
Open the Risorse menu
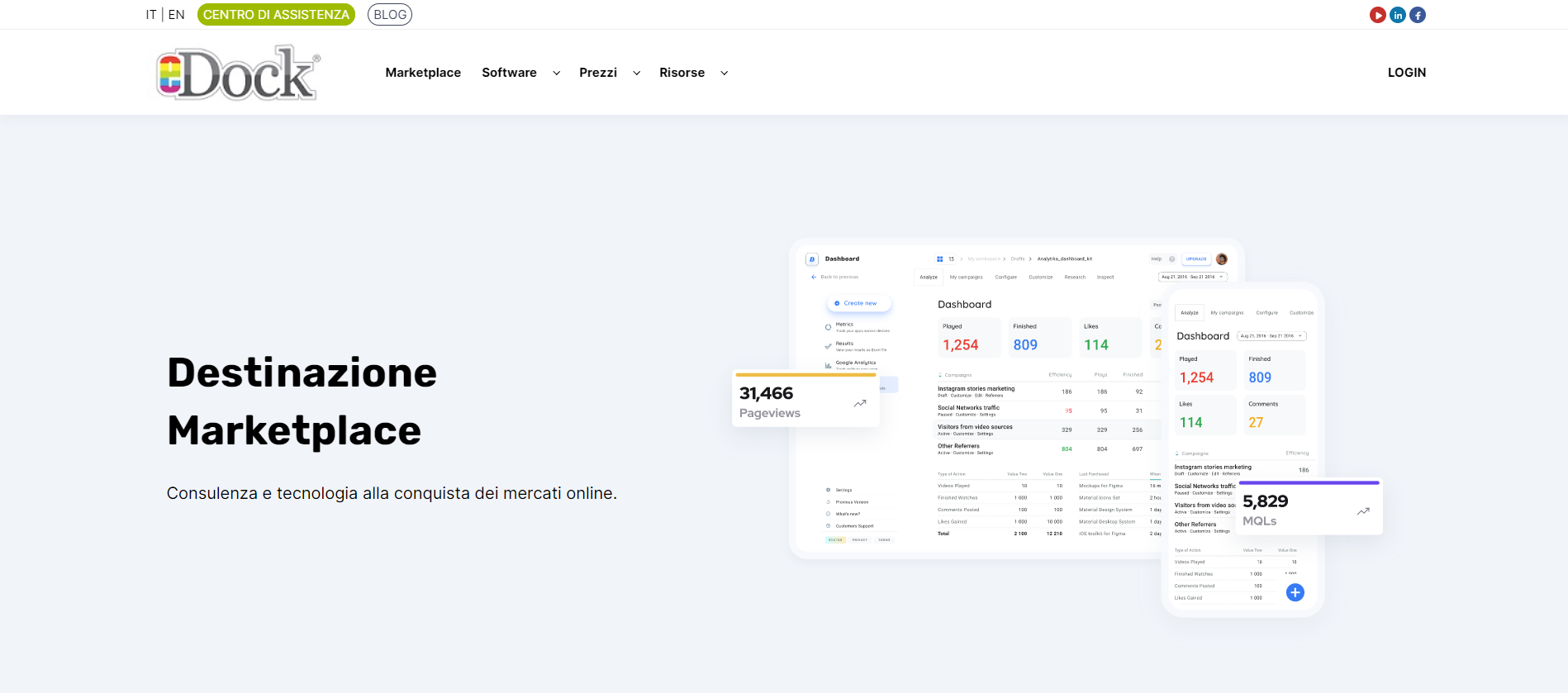(x=682, y=73)
